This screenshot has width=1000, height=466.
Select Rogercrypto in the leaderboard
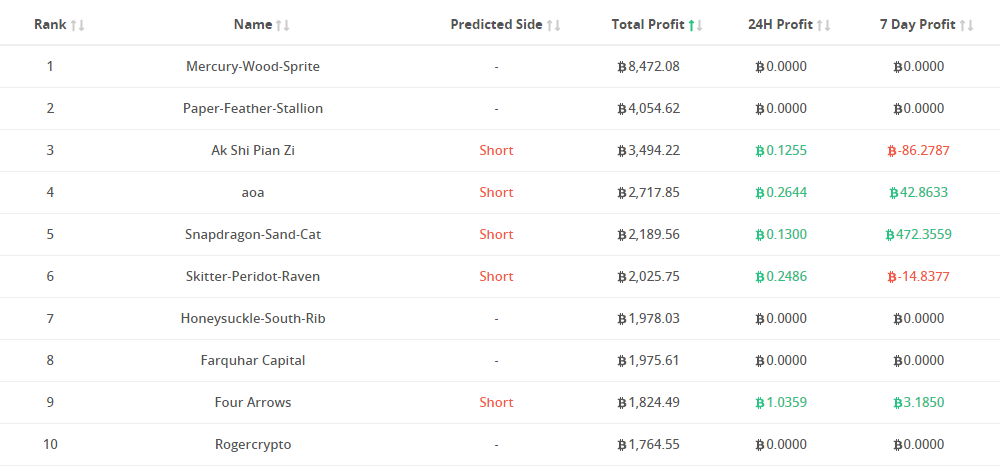click(x=253, y=444)
